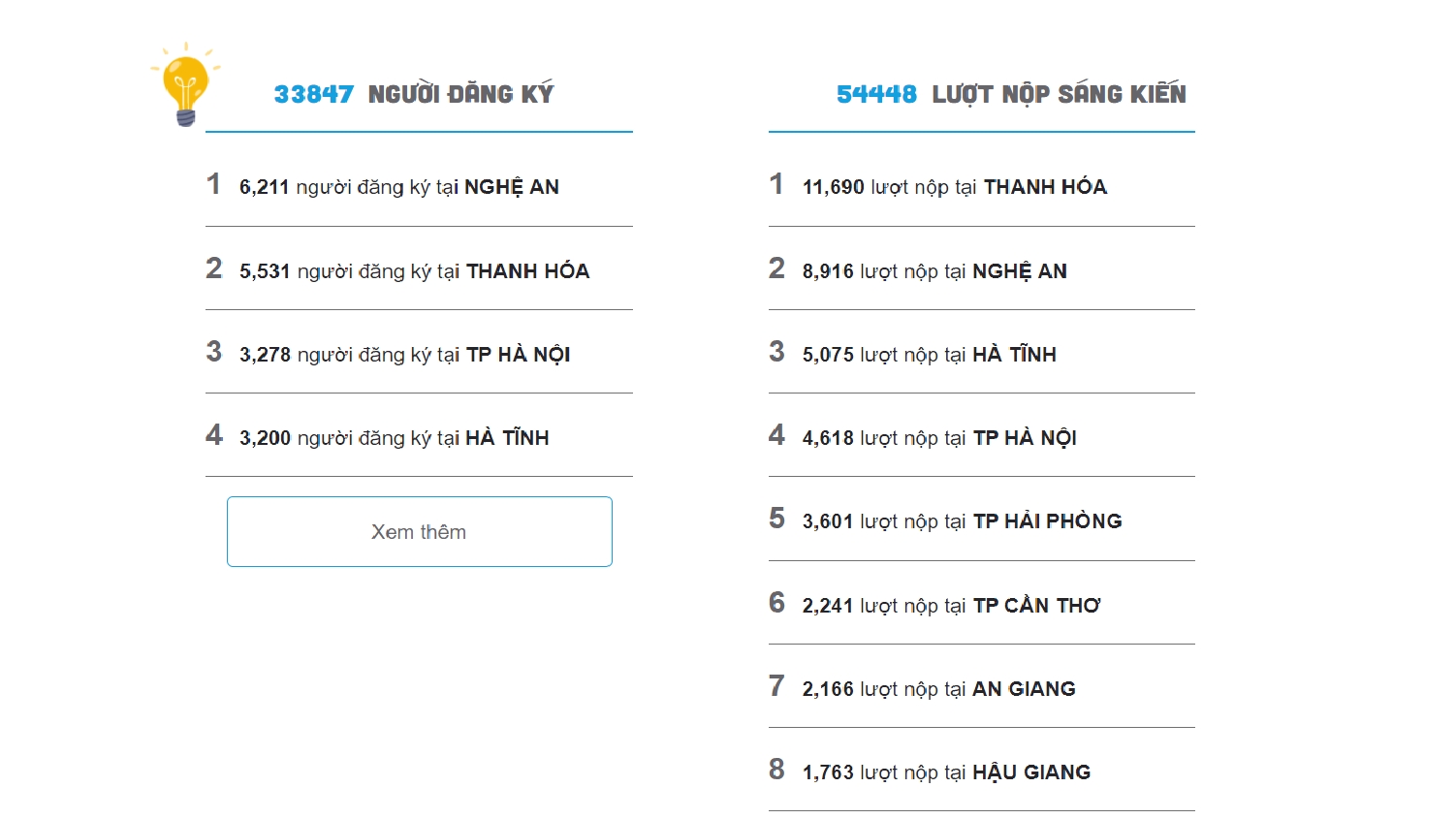This screenshot has width=1456, height=819.
Task: Click the 54448 submissions total number
Action: (x=876, y=94)
